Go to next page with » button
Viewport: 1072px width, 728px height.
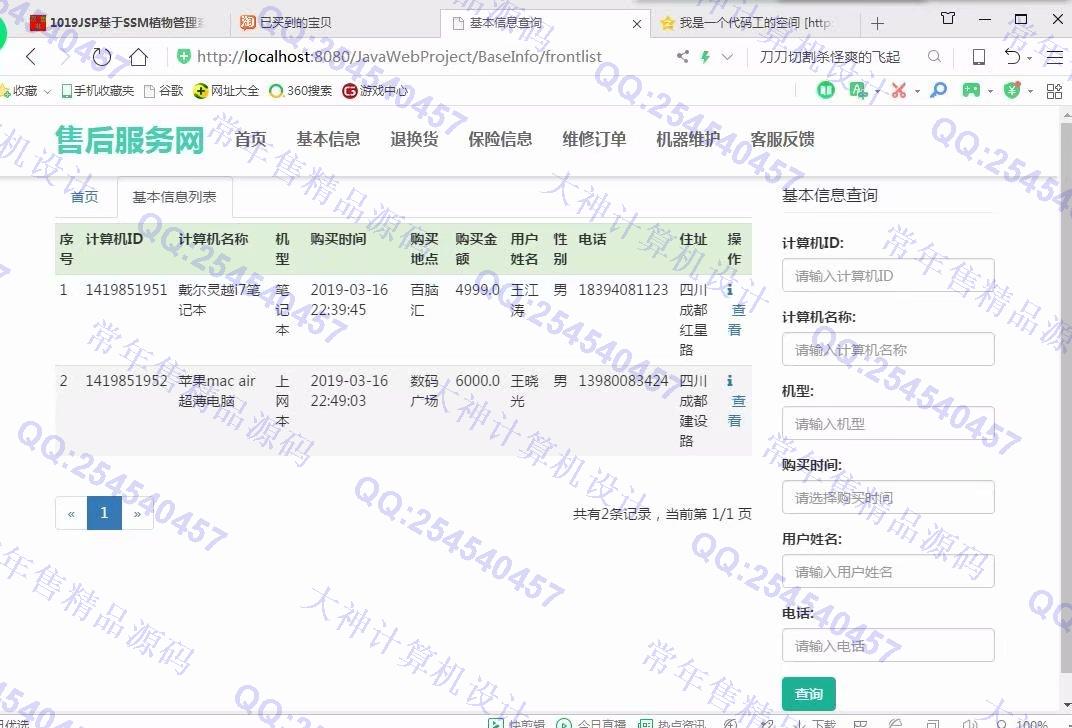point(137,513)
